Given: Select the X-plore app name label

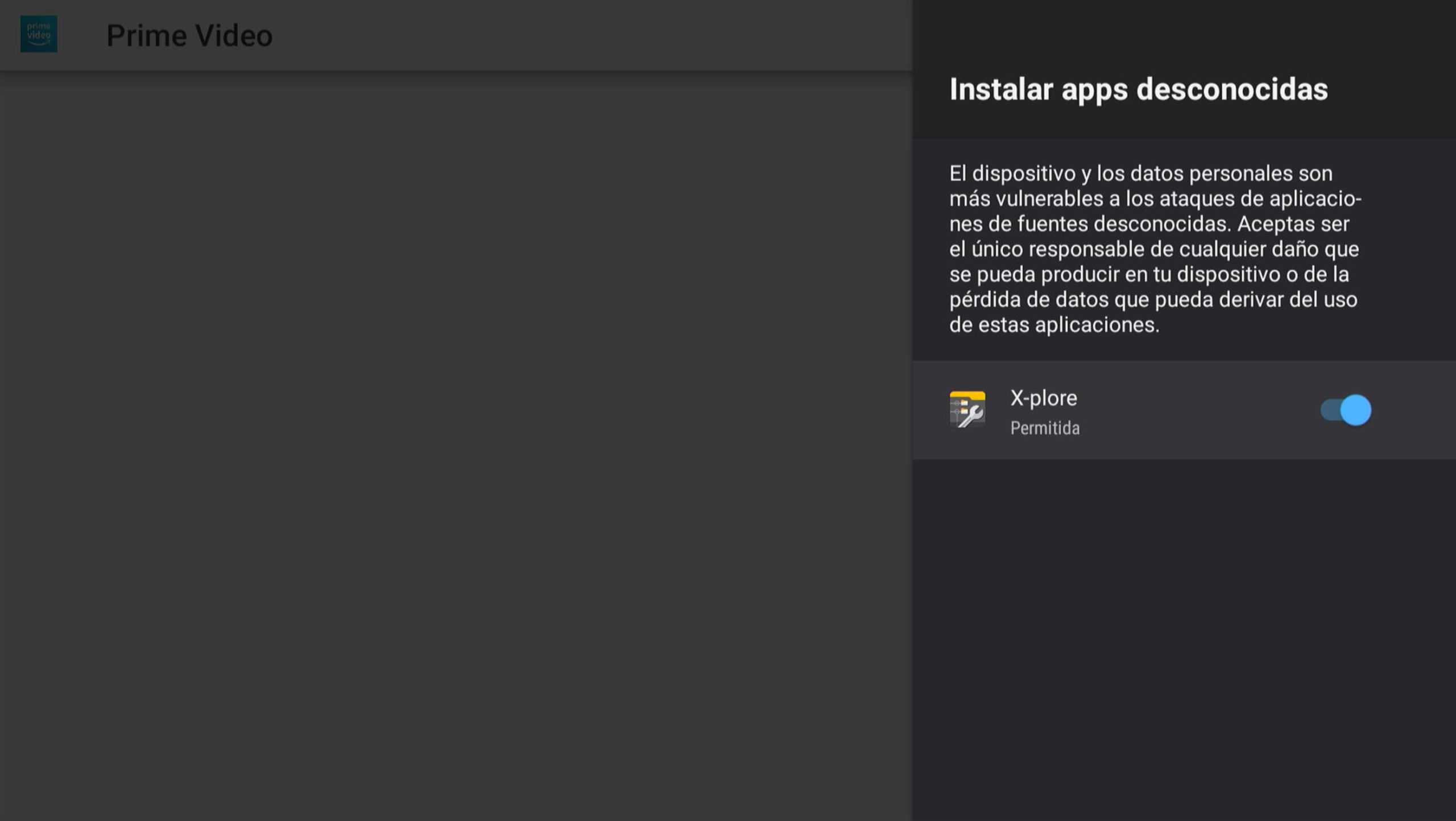Looking at the screenshot, I should [x=1043, y=398].
